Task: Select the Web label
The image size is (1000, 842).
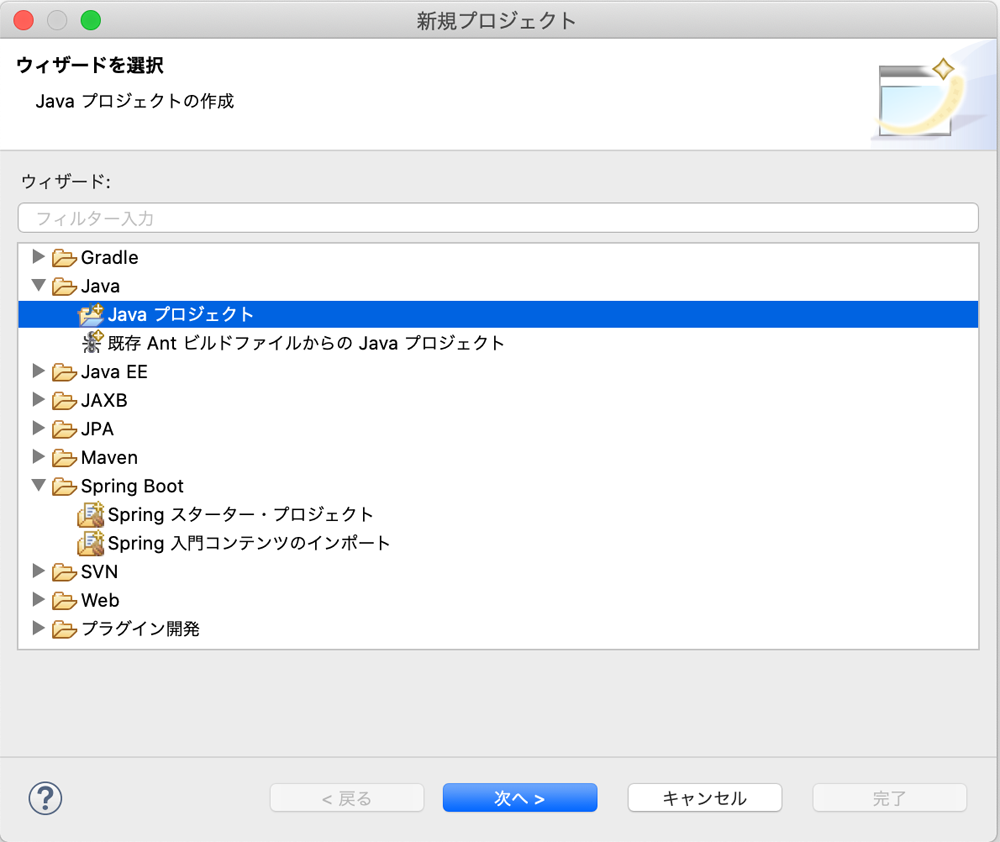Action: tap(100, 601)
